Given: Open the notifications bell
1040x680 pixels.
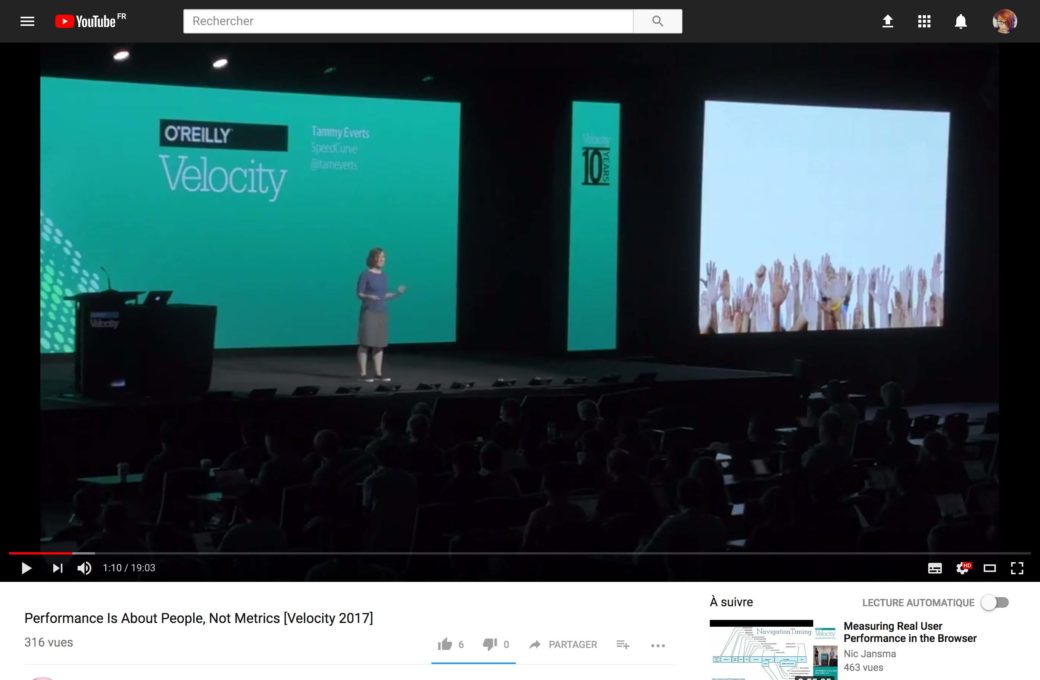Looking at the screenshot, I should (961, 21).
